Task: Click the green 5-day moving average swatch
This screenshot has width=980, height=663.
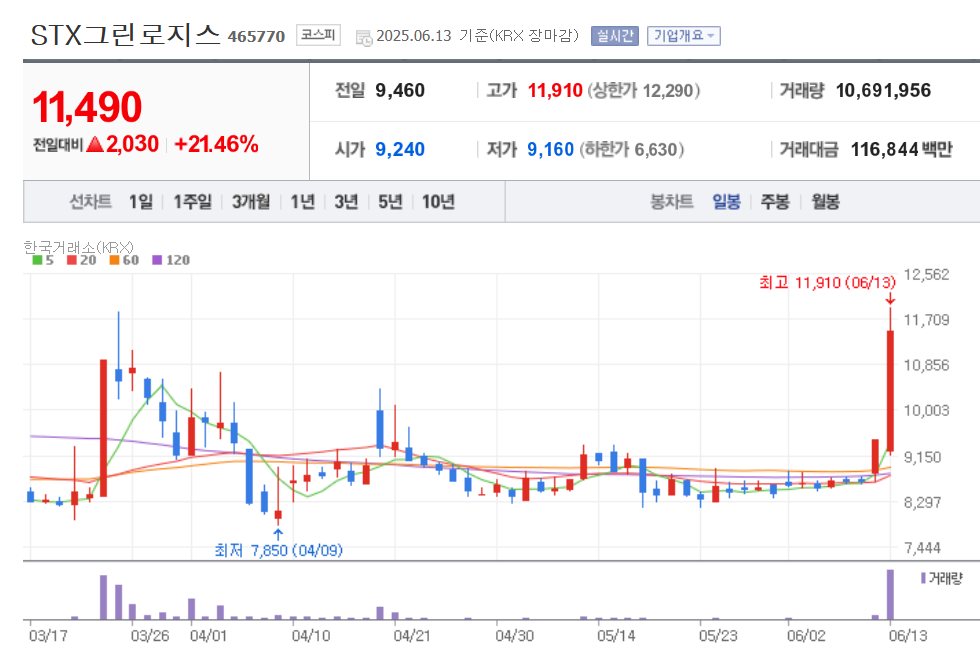Action: click(38, 260)
